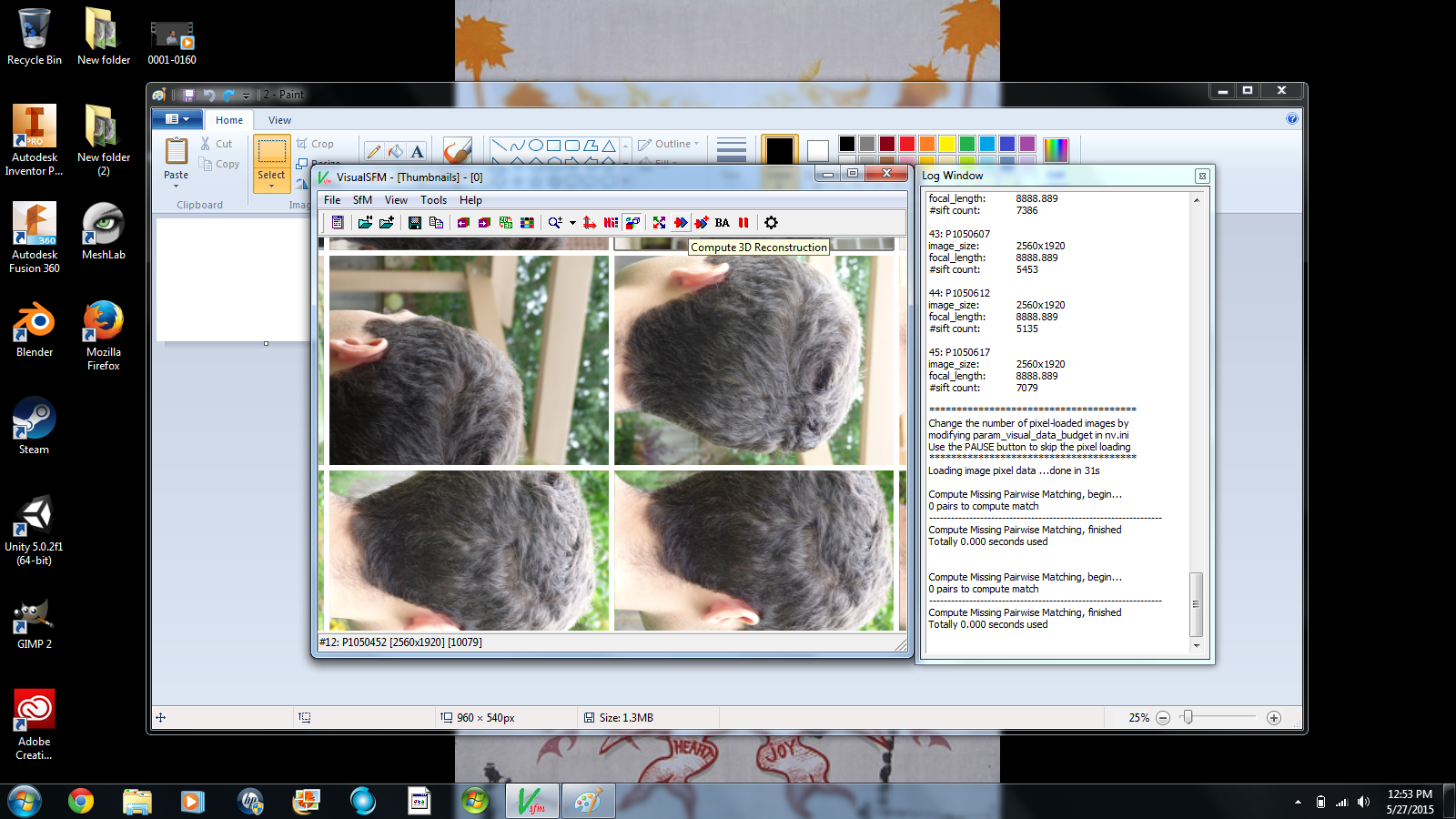The height and width of the screenshot is (819, 1456).
Task: Open the Paint file menu button
Action: point(177,119)
